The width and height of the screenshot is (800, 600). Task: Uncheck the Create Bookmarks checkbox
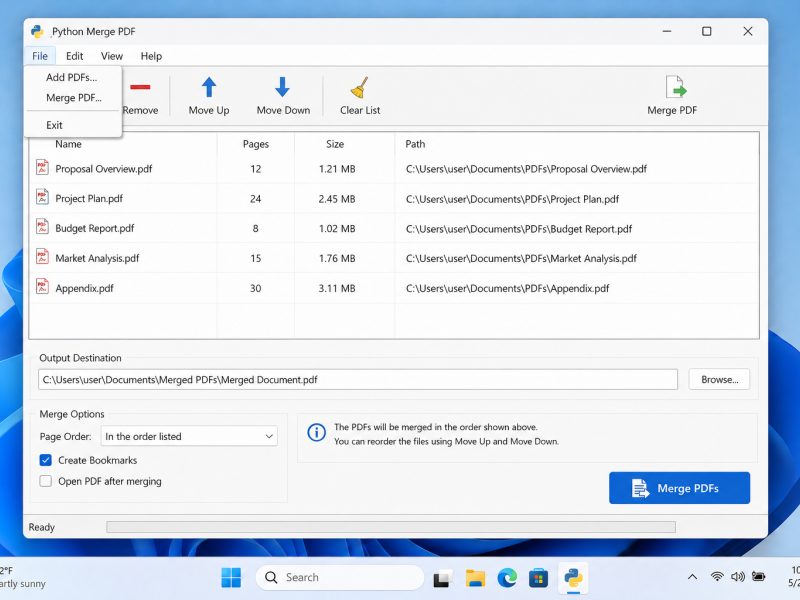point(45,460)
